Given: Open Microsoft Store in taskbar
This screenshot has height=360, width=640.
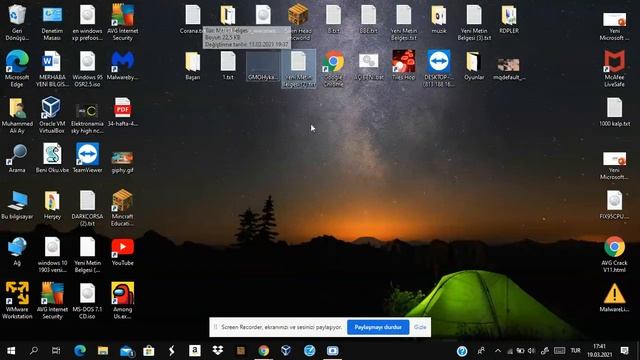Looking at the screenshot, I should [149, 351].
